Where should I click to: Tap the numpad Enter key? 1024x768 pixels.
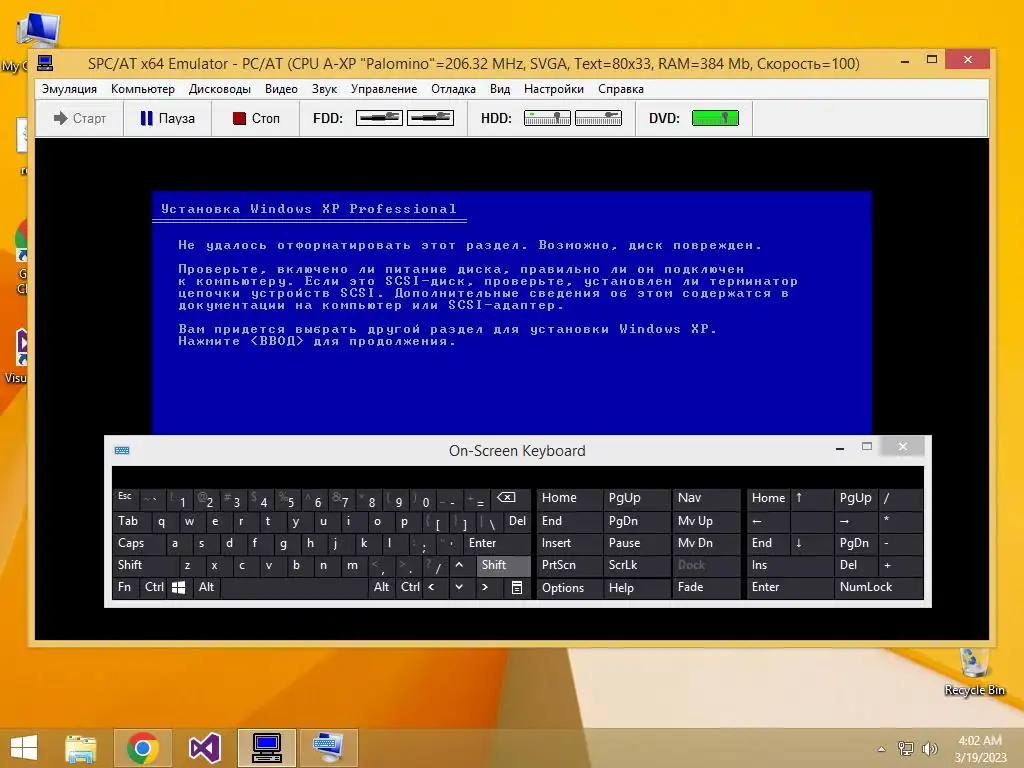pos(790,587)
